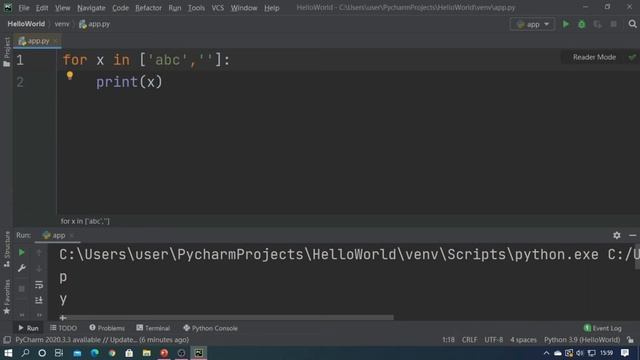Click the Stop square icon in the Run panel

22,289
